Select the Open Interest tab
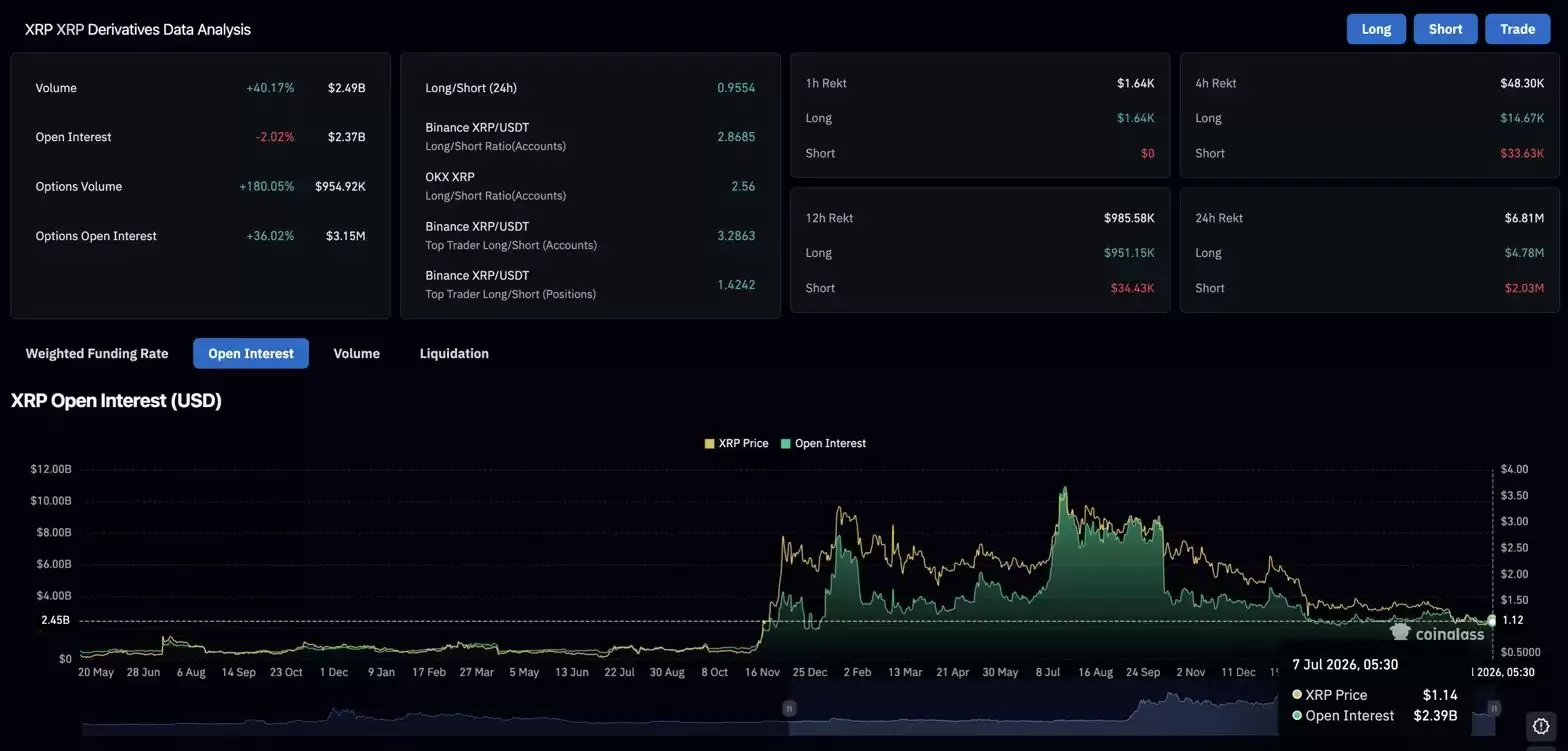The width and height of the screenshot is (1568, 751). (251, 353)
